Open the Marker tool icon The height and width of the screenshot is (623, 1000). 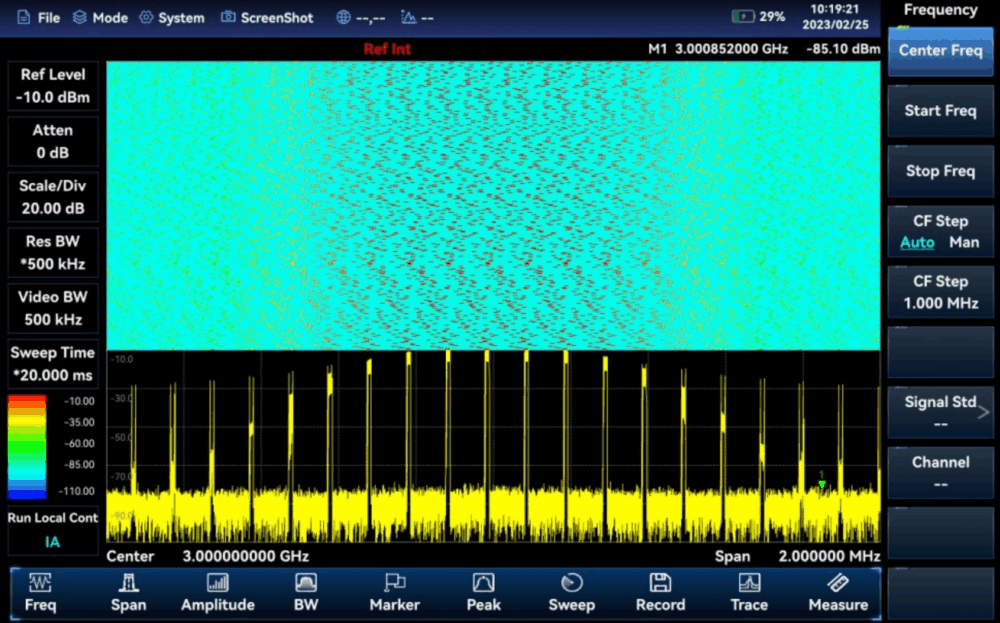click(x=394, y=583)
